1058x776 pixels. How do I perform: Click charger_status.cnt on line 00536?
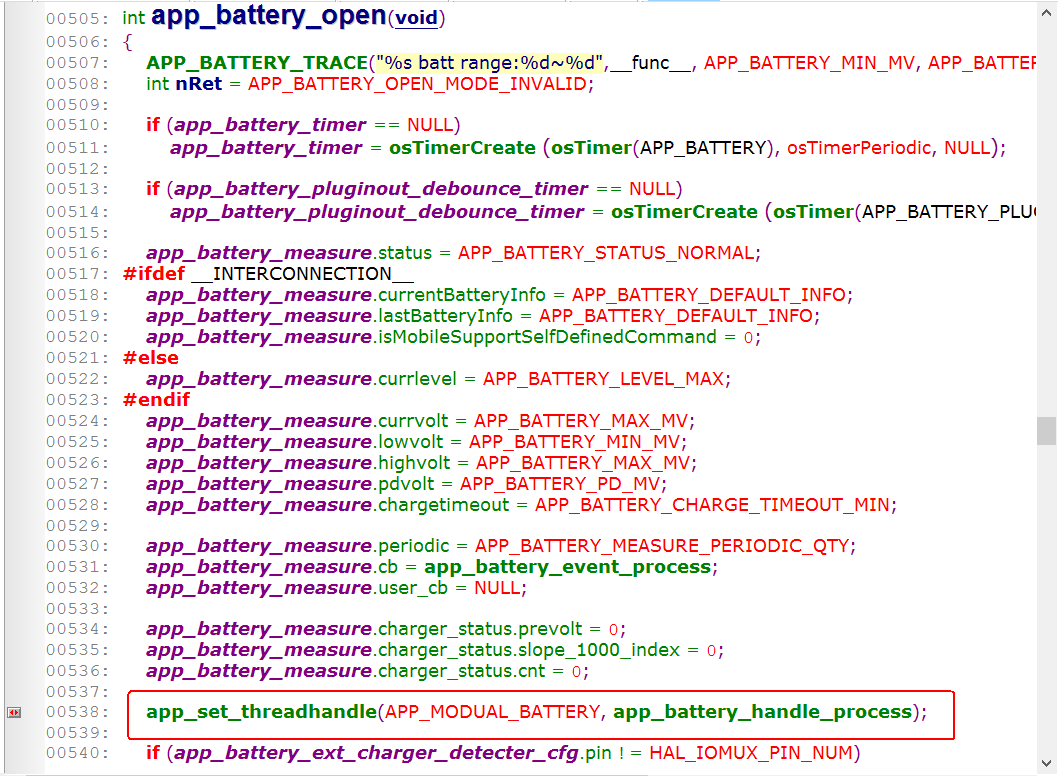tap(462, 671)
